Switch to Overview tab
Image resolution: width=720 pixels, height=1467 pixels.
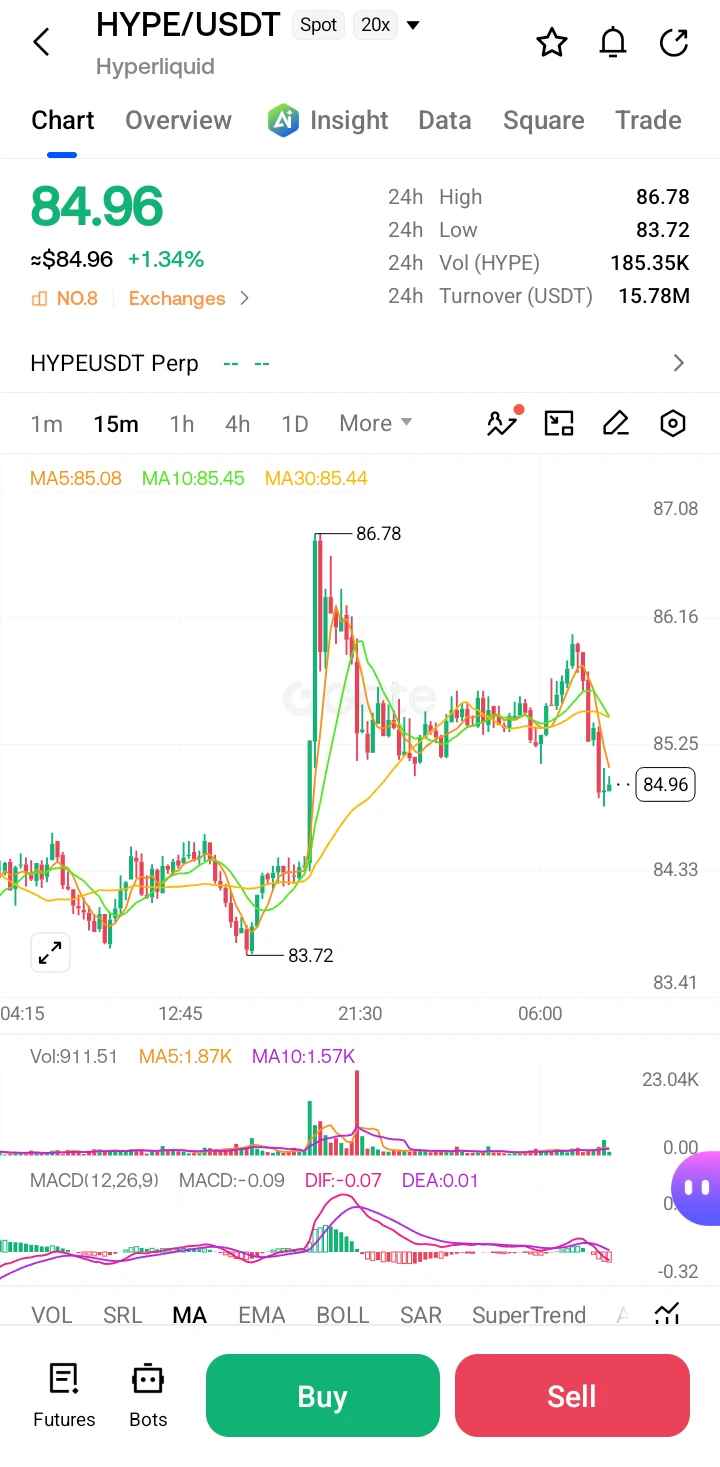click(x=178, y=120)
